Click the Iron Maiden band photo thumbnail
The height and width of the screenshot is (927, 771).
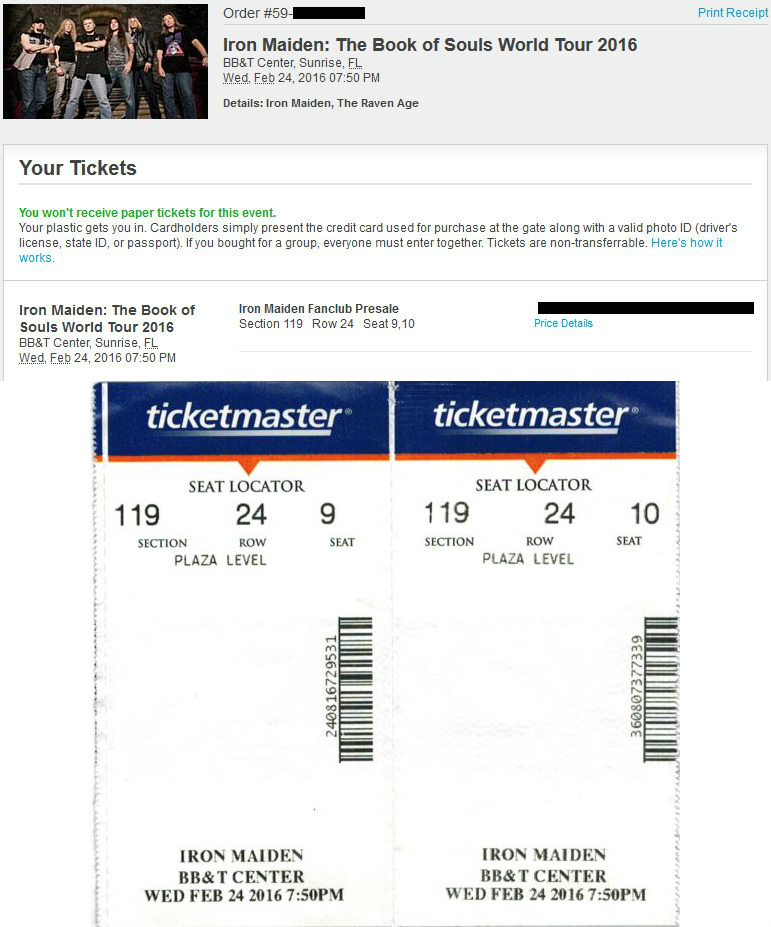coord(105,61)
